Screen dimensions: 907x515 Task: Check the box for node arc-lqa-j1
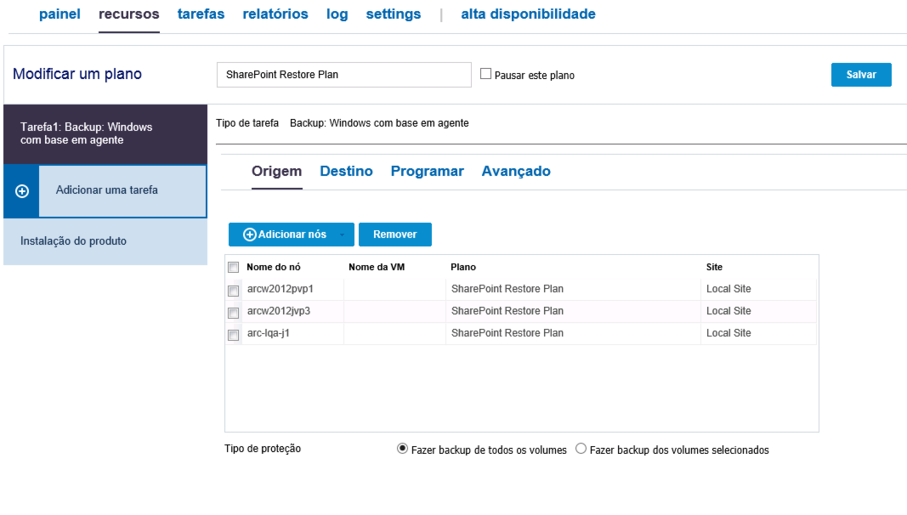pos(234,334)
